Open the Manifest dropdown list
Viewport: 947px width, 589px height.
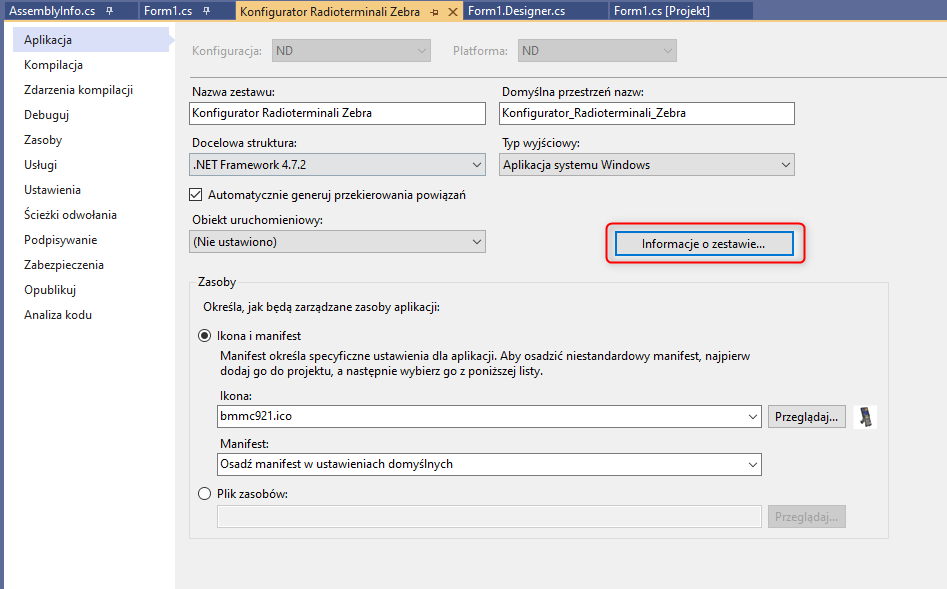click(x=751, y=464)
